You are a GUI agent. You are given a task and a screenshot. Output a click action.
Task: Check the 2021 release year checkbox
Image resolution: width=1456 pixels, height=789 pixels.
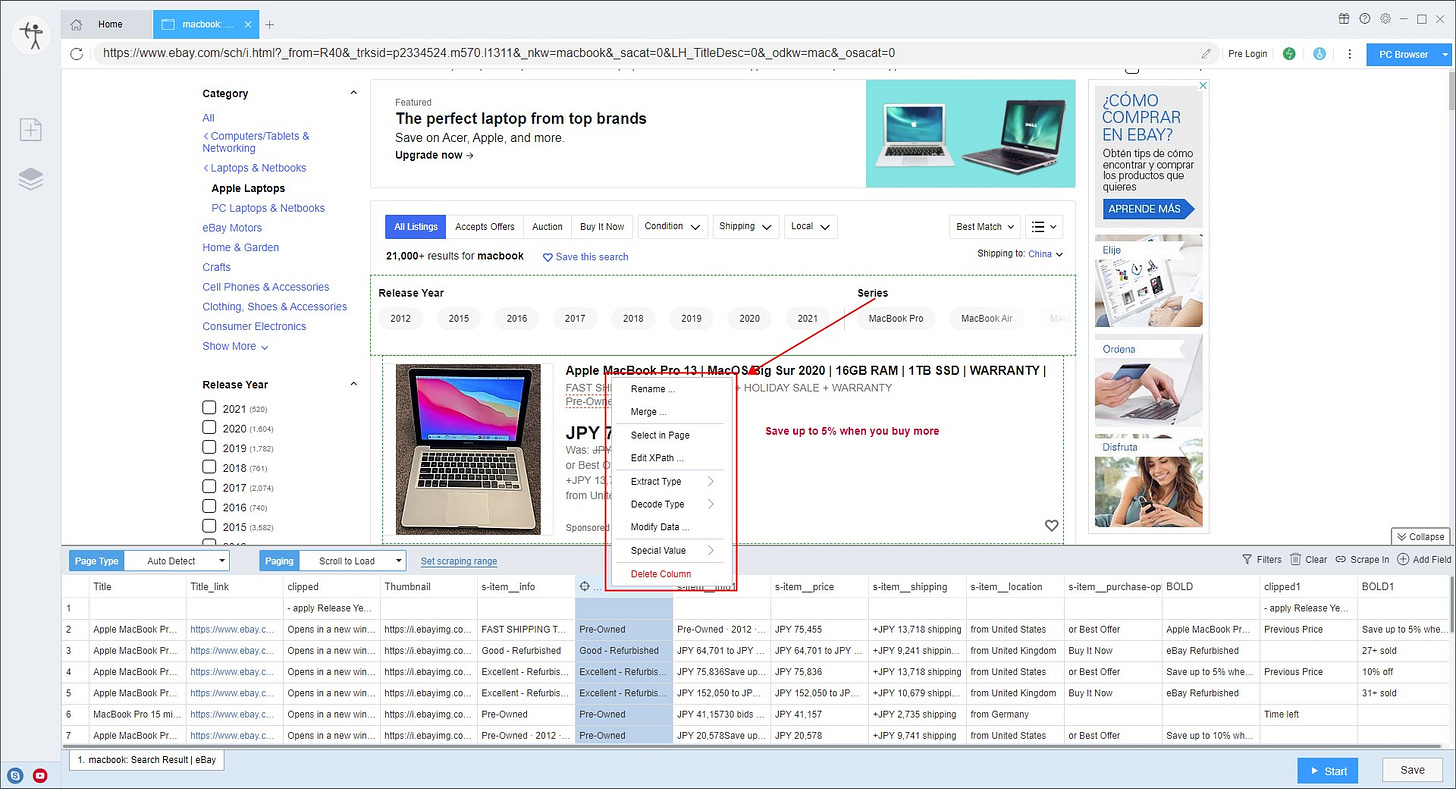209,408
